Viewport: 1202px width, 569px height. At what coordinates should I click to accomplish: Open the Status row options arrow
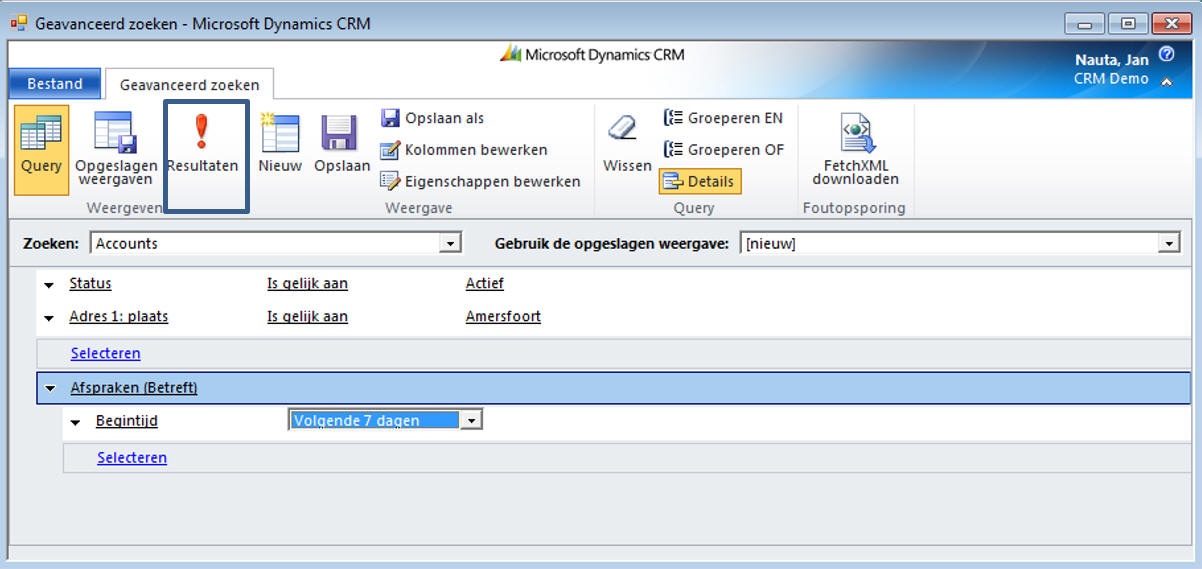[49, 285]
